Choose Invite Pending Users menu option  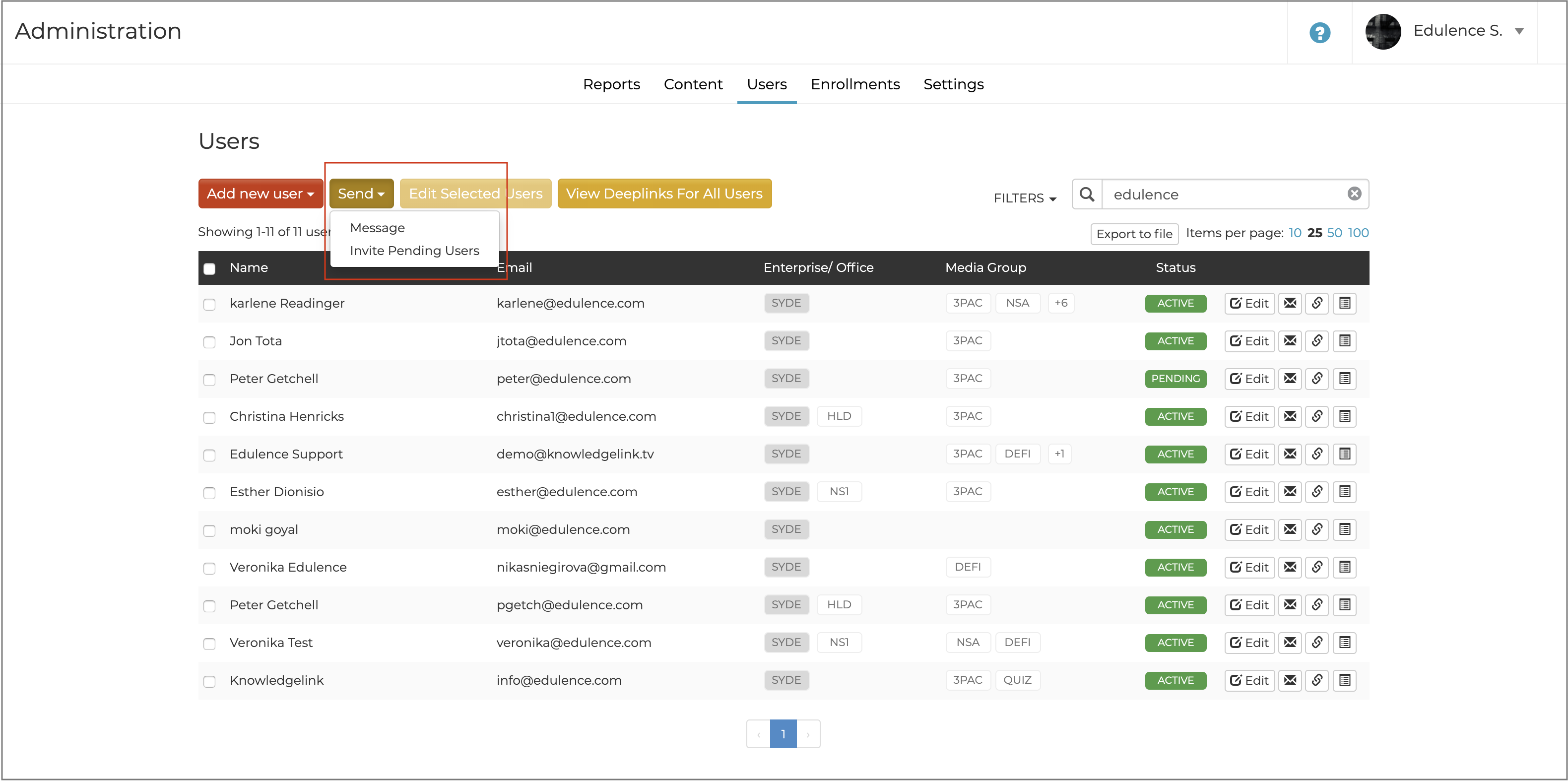pos(414,251)
